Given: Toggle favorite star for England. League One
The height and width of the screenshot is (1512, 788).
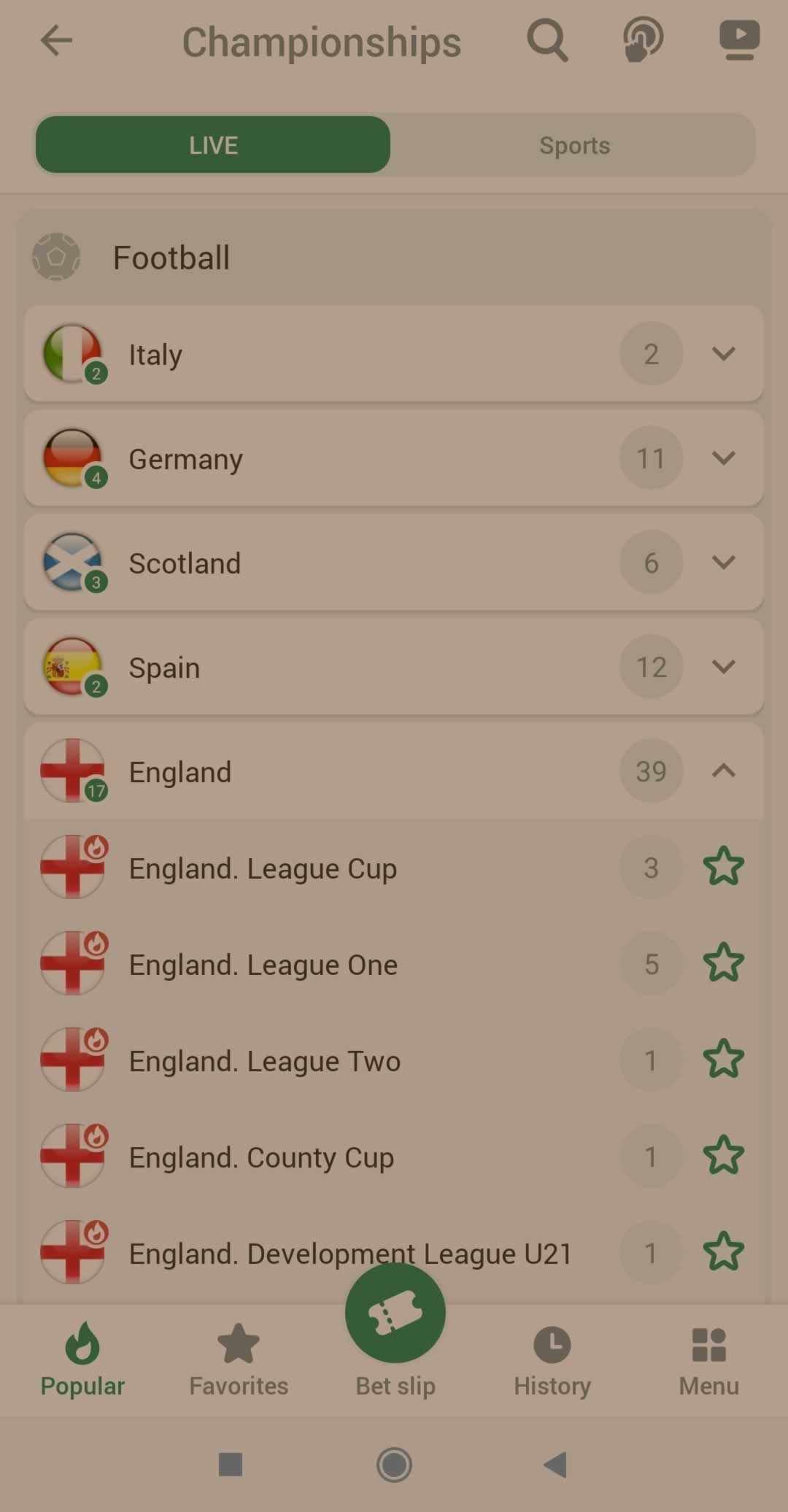Looking at the screenshot, I should click(724, 963).
